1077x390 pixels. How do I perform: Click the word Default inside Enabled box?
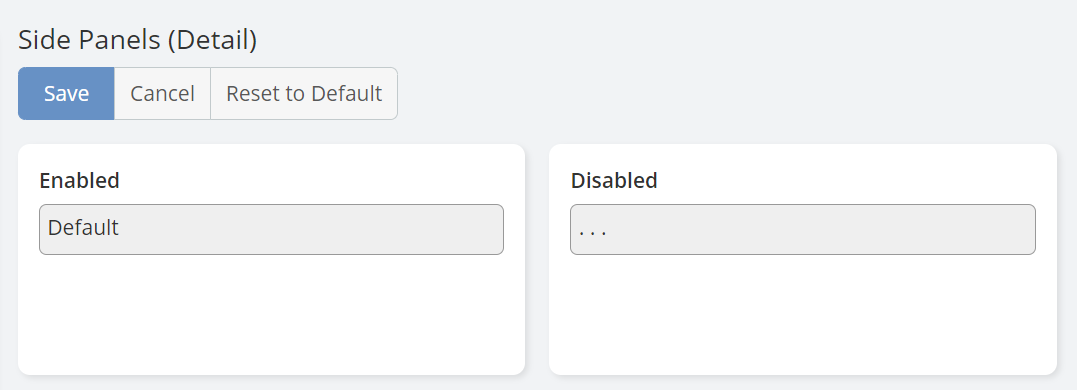(83, 227)
